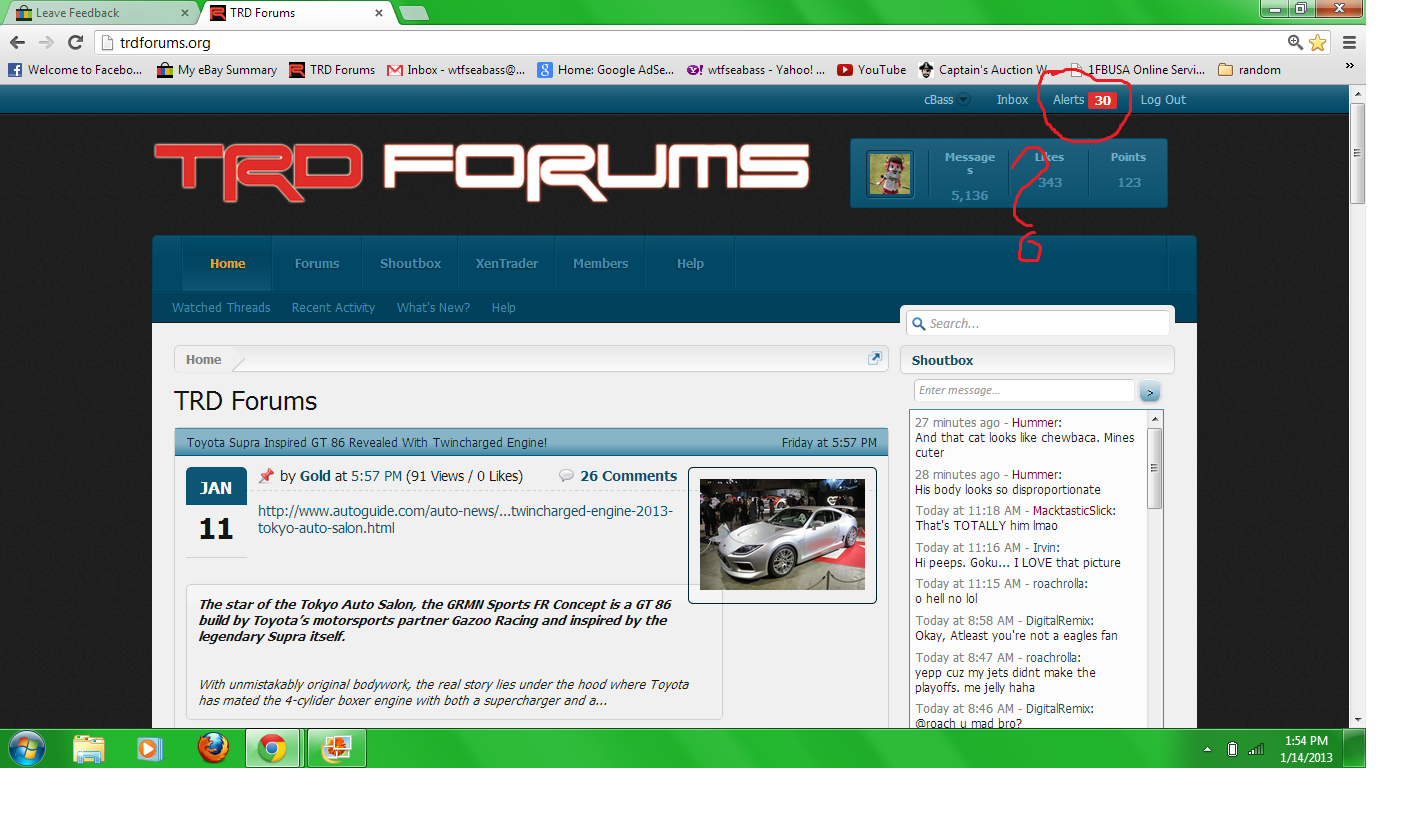Open cBass account dropdown

click(946, 100)
